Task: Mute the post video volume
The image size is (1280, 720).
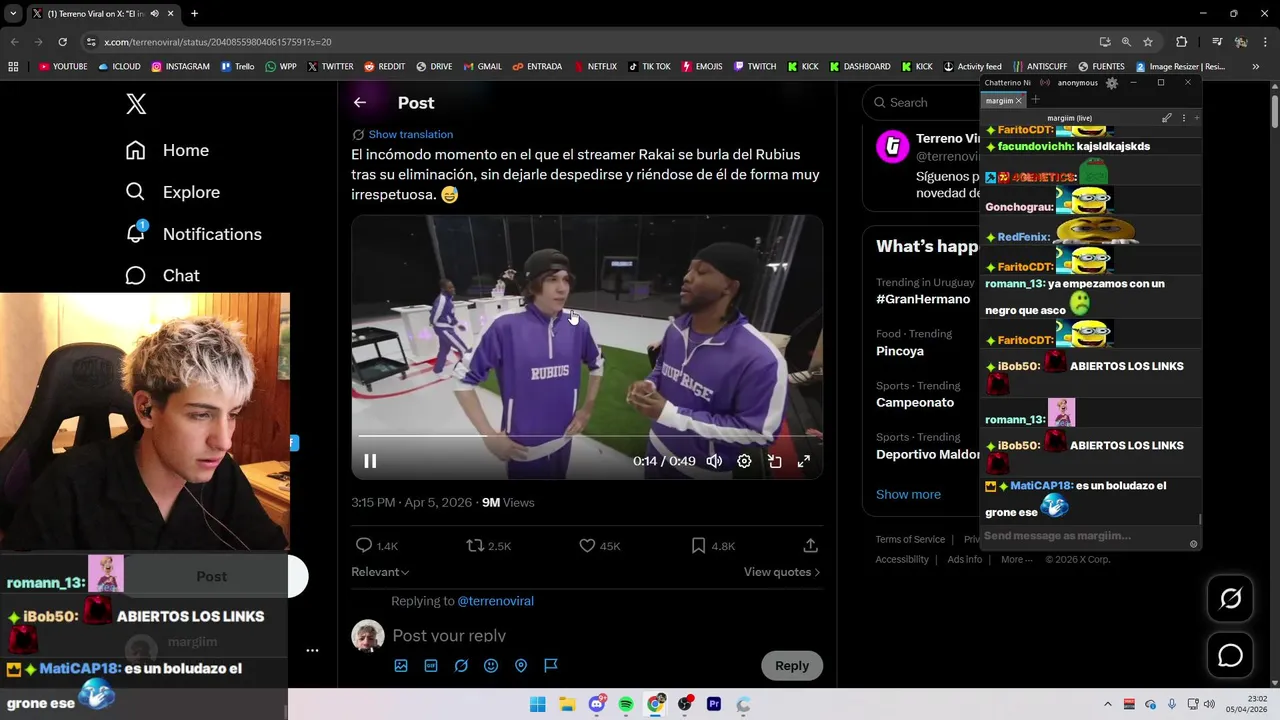Action: (714, 461)
